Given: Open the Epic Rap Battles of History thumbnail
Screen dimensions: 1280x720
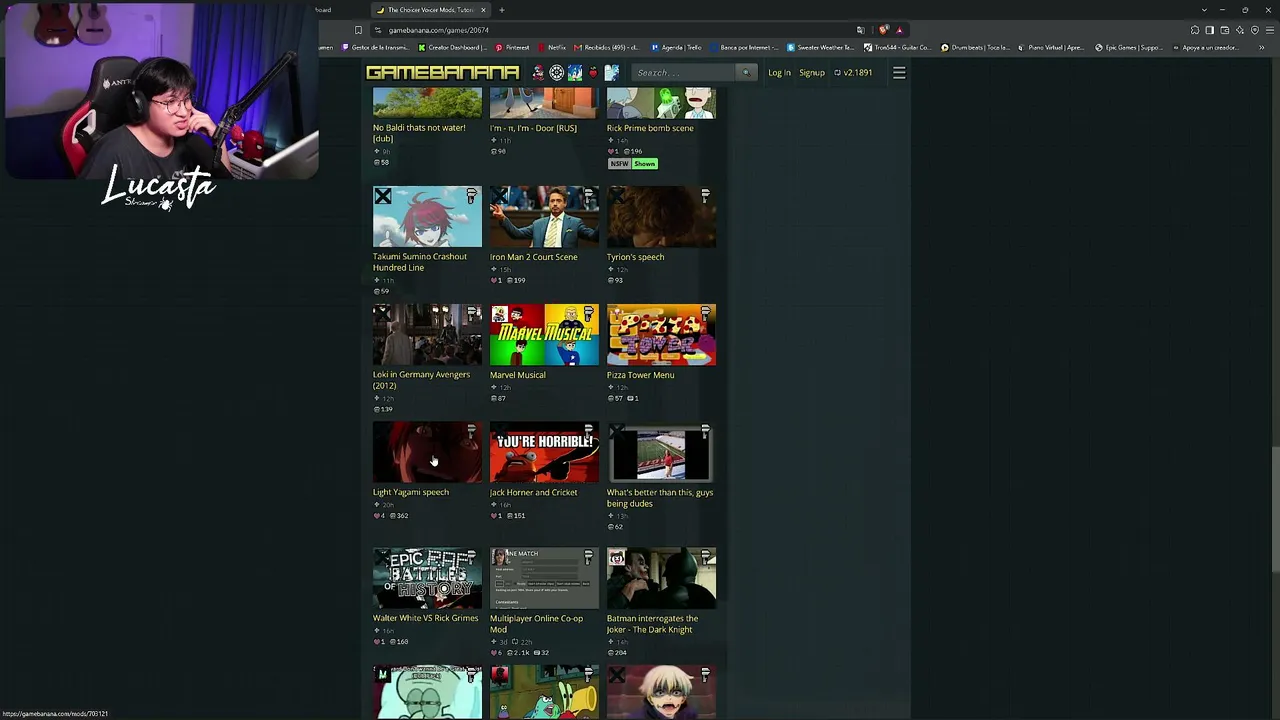Looking at the screenshot, I should tap(427, 579).
